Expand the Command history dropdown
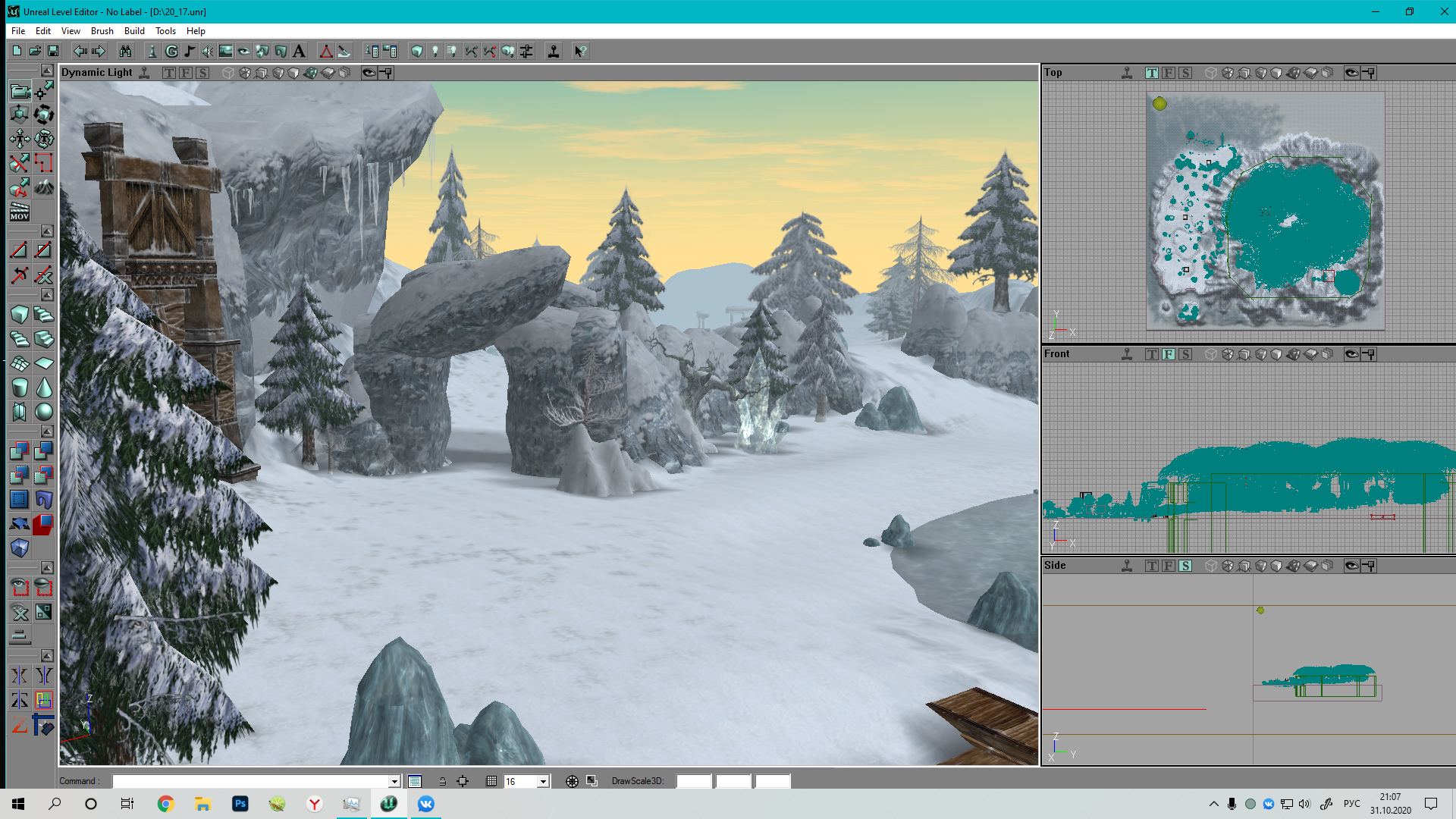The image size is (1456, 819). point(394,781)
